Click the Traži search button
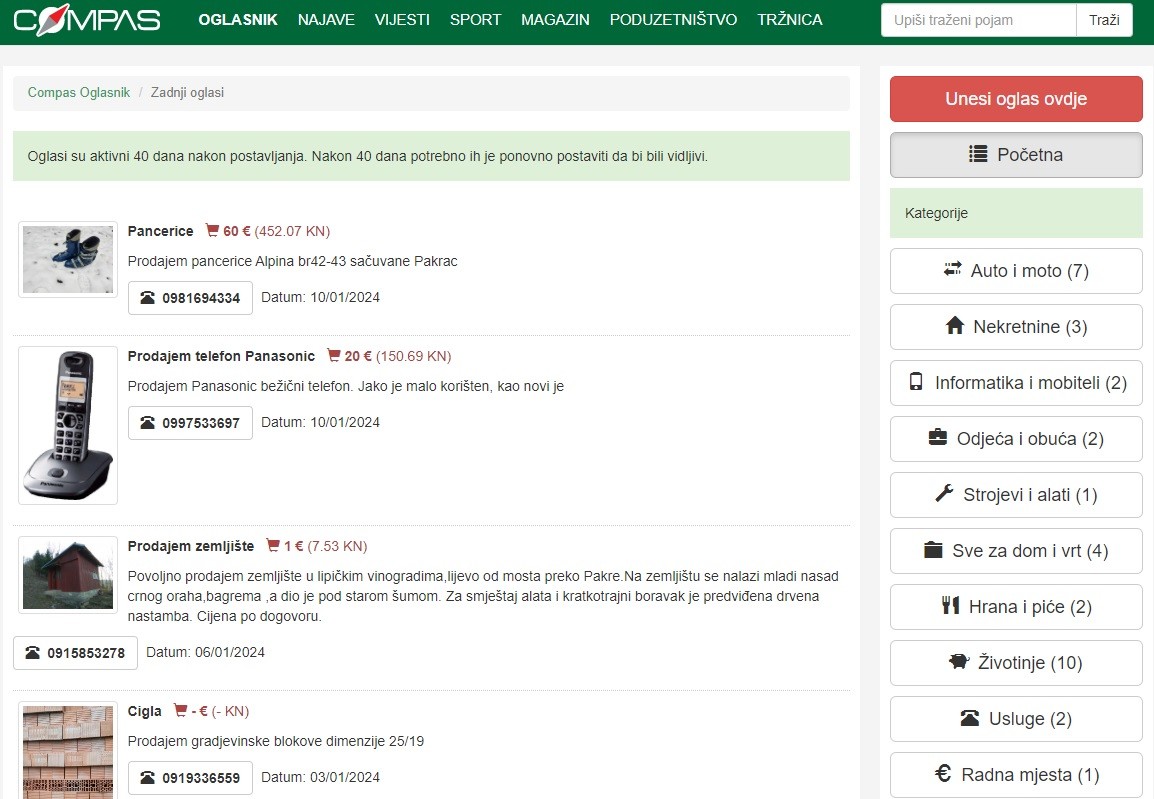1154x799 pixels. point(1104,20)
